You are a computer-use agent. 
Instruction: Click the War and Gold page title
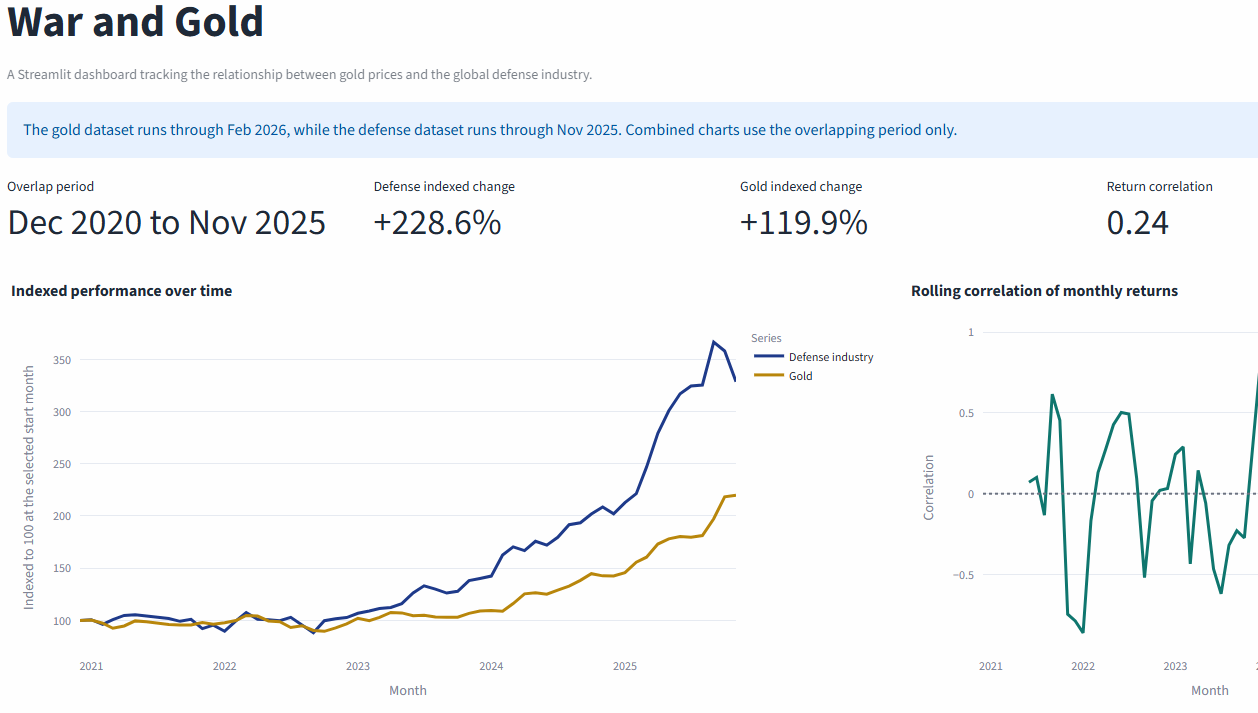coord(136,22)
